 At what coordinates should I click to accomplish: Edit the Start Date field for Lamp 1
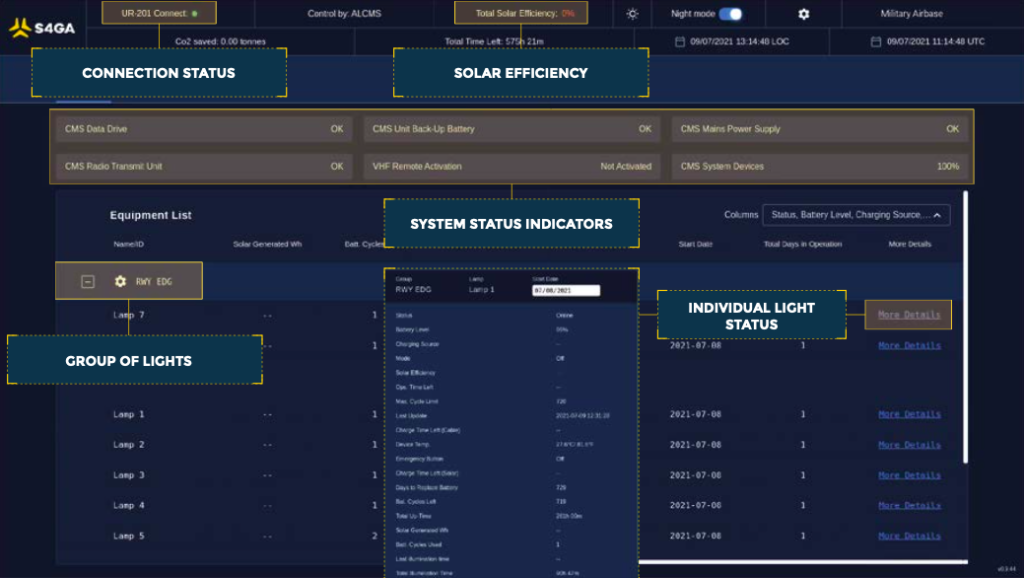[x=566, y=289]
